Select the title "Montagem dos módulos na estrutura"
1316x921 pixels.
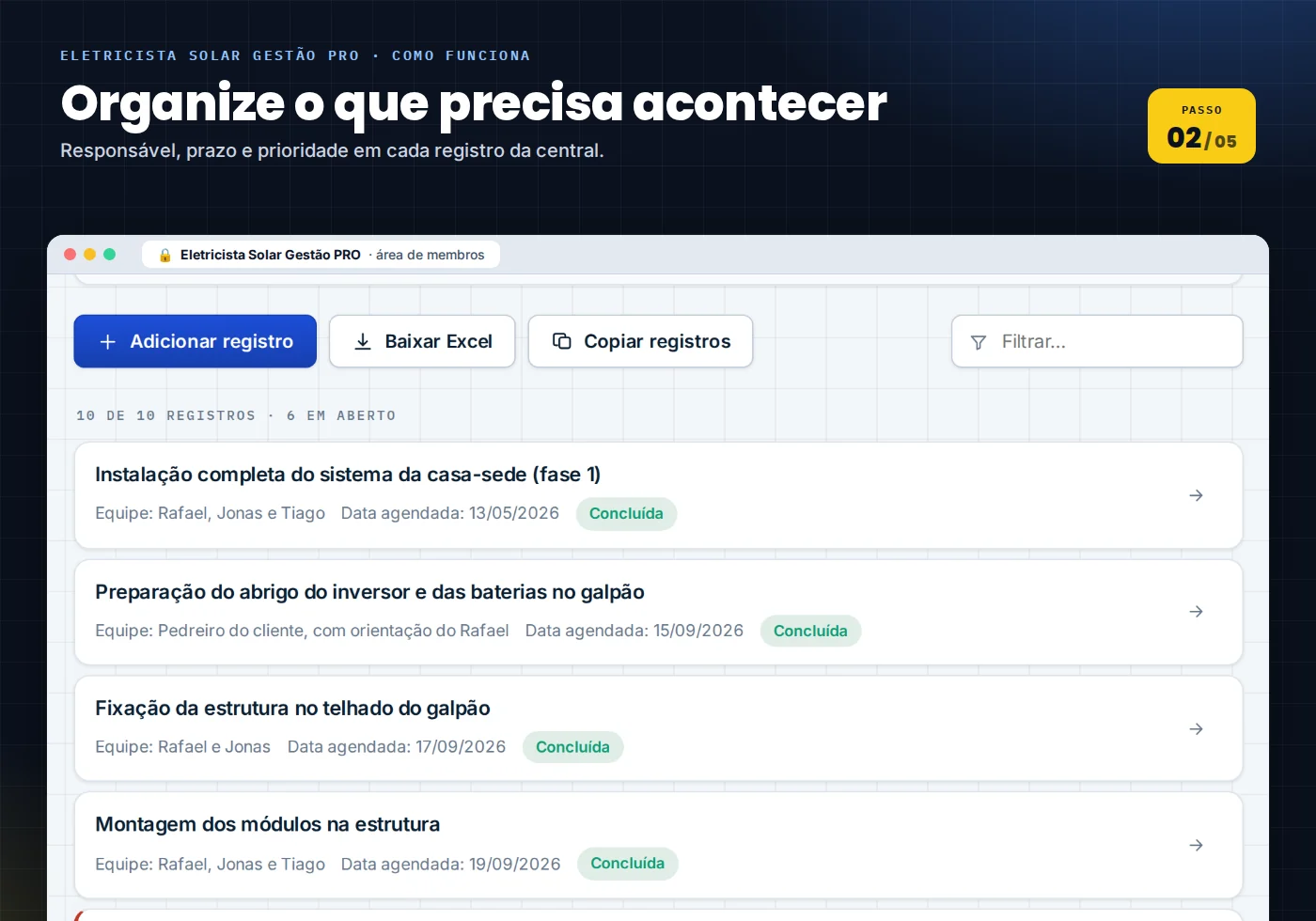267,824
